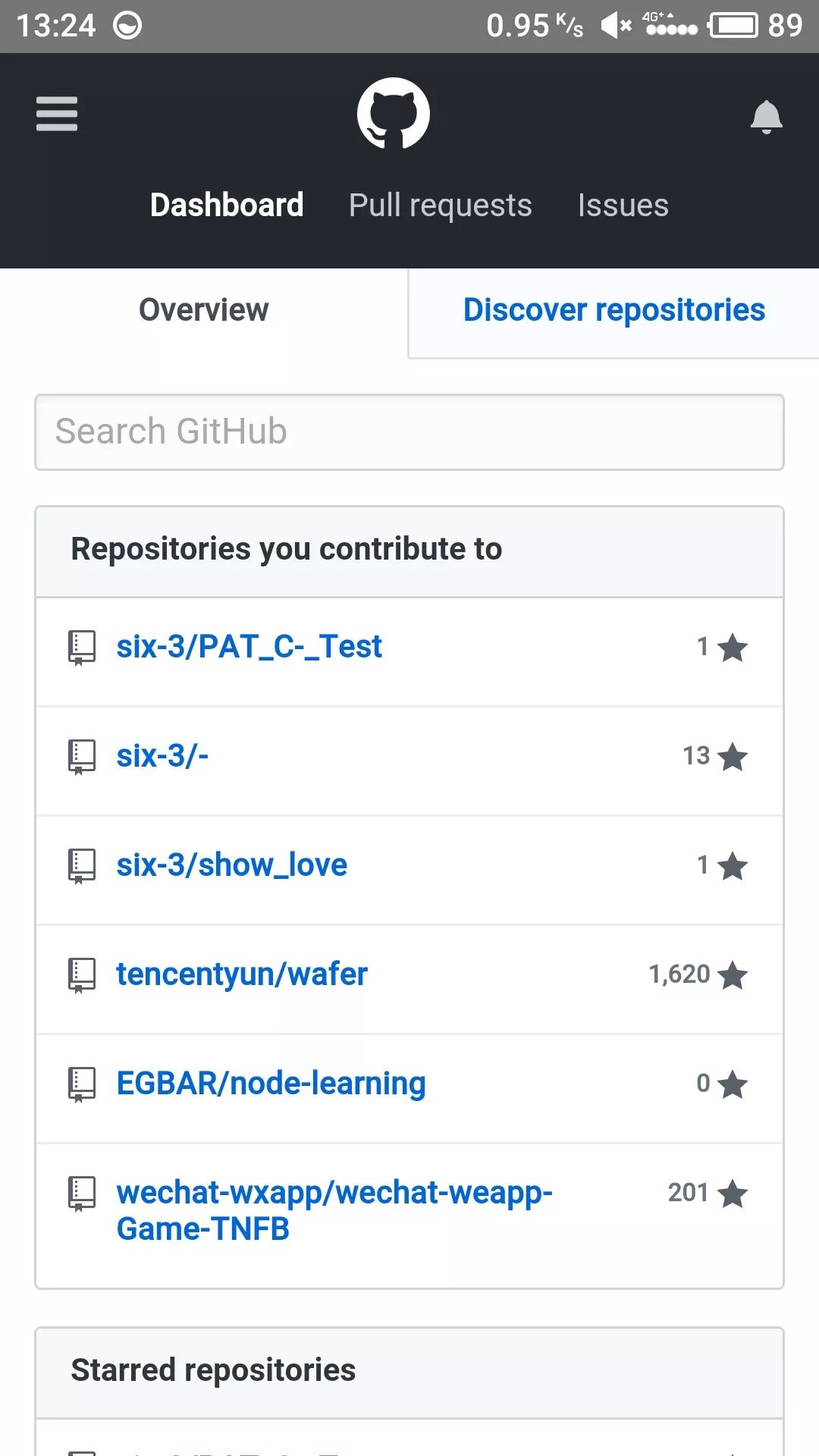Focus the Search GitHub field
This screenshot has width=819, height=1456.
(x=409, y=432)
